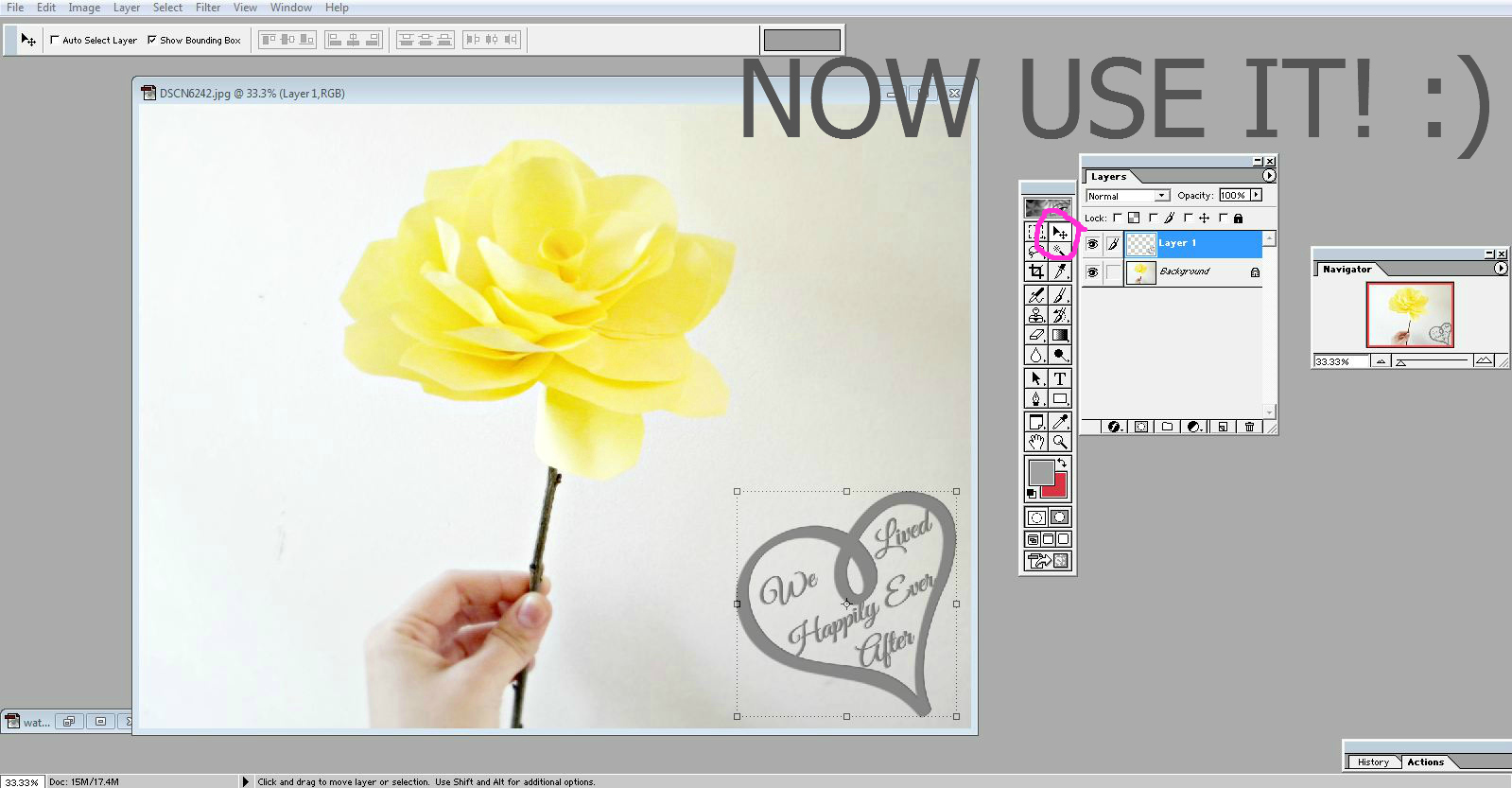
Task: Select the Slice tool
Action: (1060, 271)
